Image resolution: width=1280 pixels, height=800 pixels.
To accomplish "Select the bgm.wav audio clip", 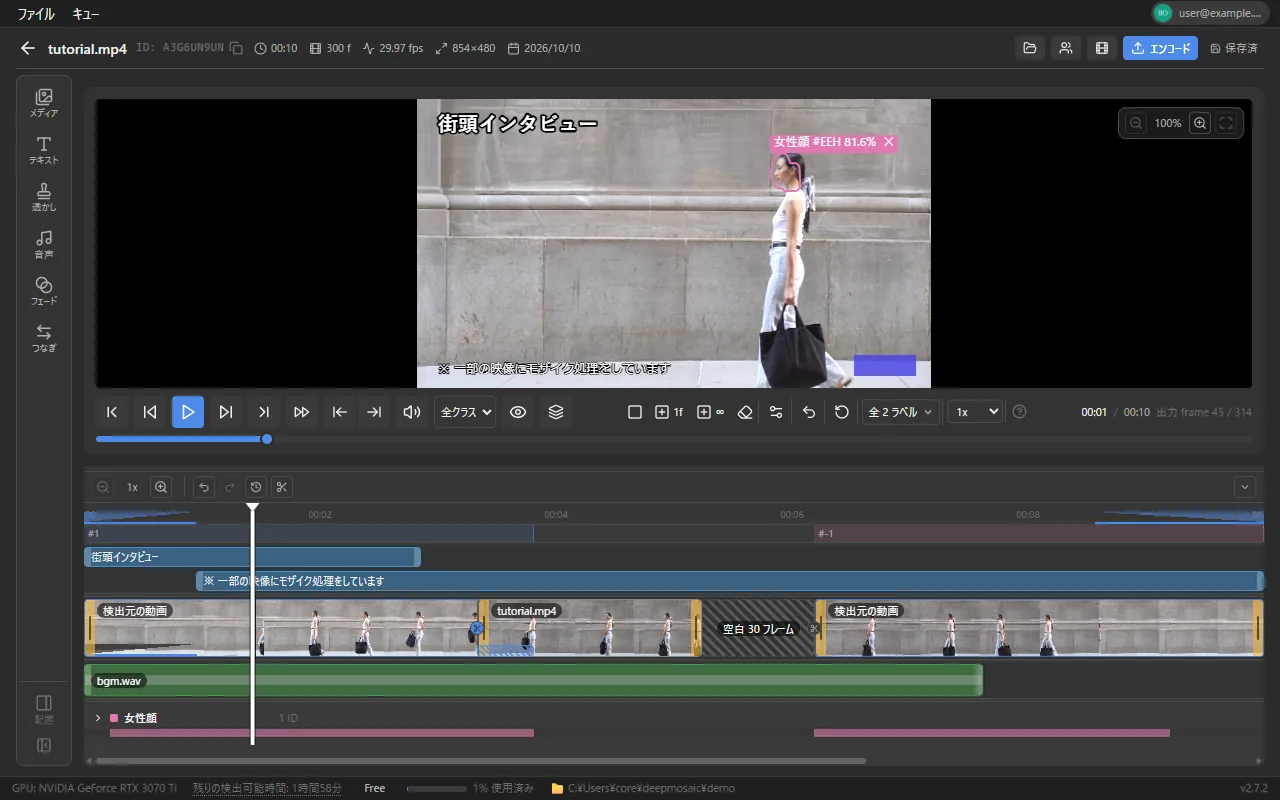I will point(534,680).
